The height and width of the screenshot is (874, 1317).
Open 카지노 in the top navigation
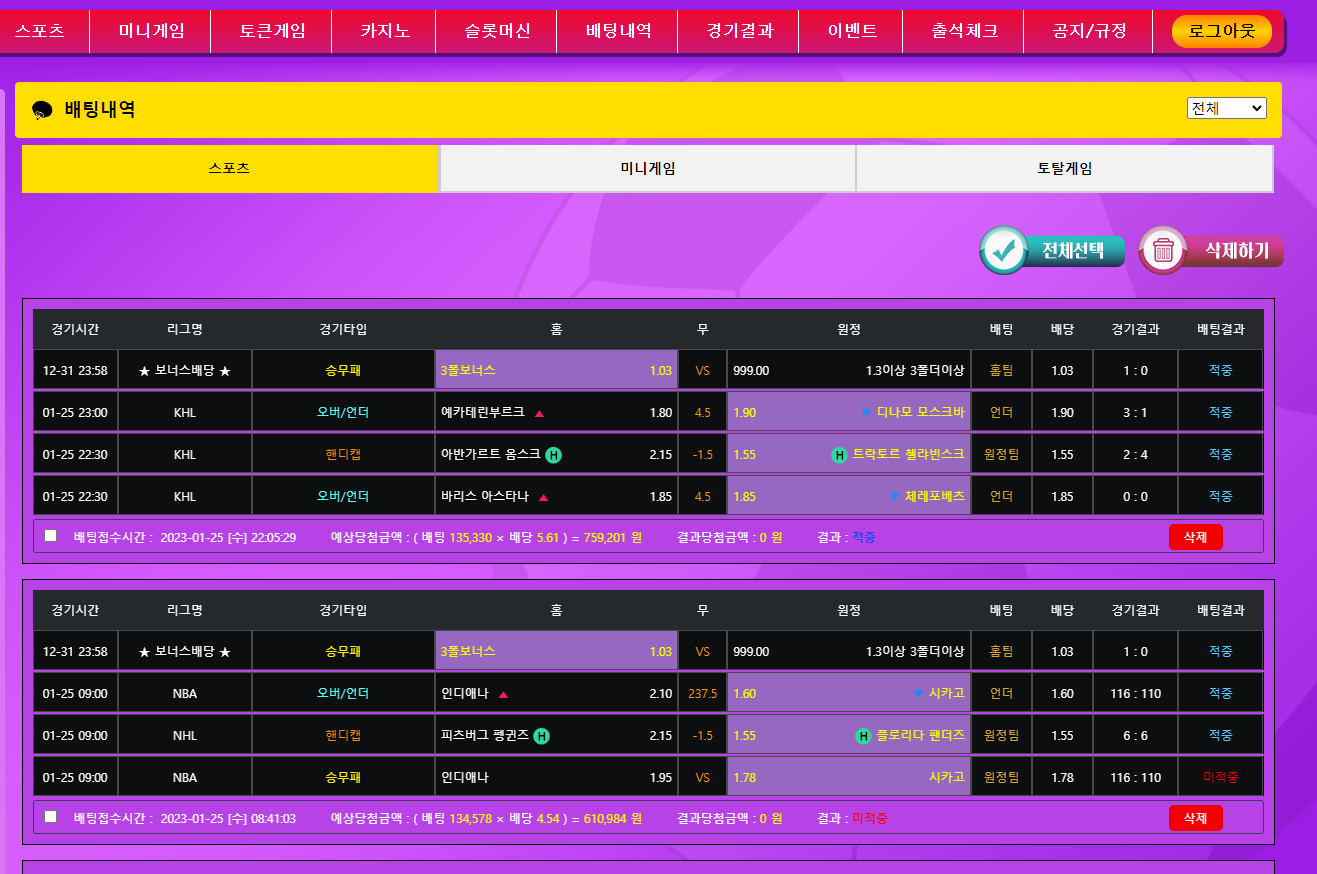[385, 31]
